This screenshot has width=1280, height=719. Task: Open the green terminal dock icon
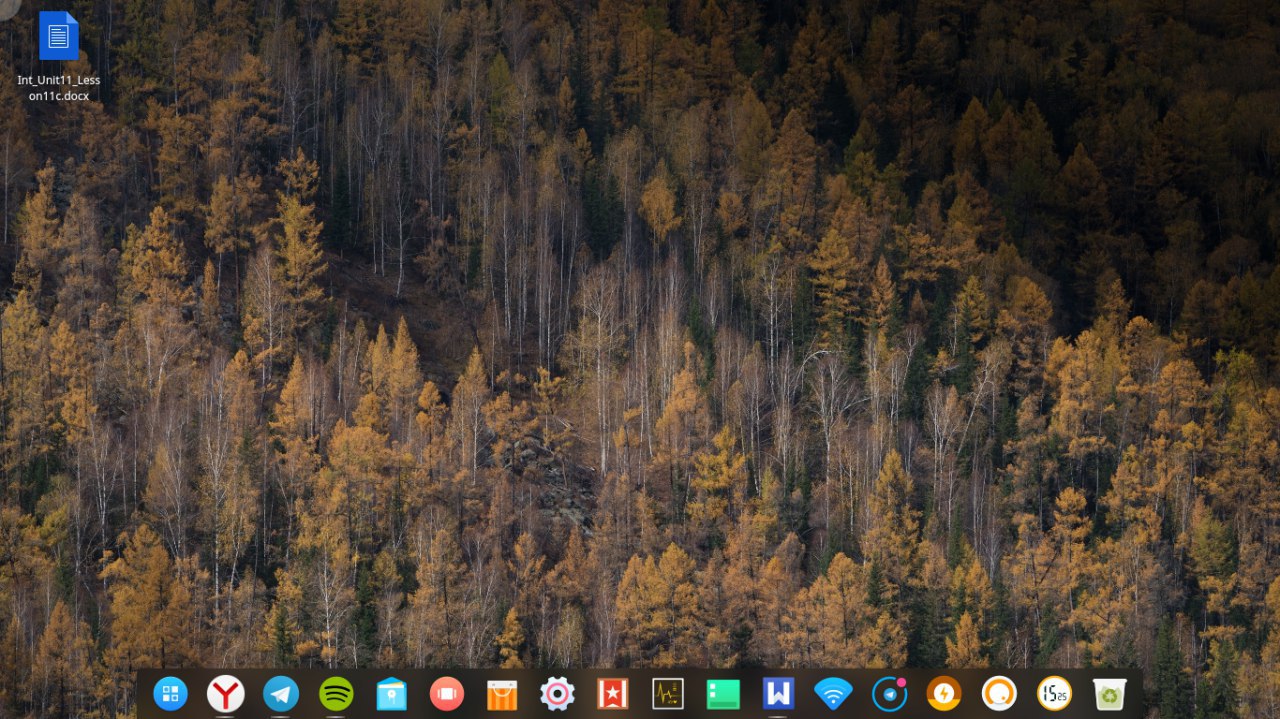tap(723, 693)
